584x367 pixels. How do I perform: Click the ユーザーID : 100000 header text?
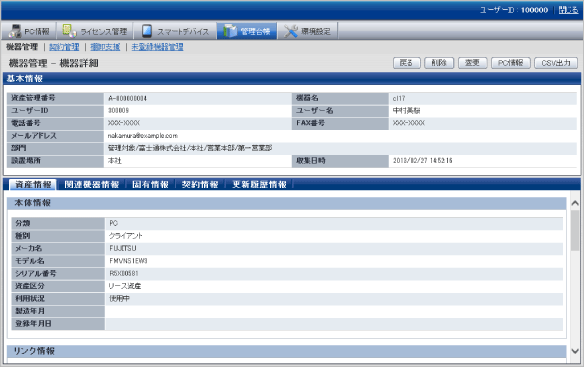[x=514, y=10]
